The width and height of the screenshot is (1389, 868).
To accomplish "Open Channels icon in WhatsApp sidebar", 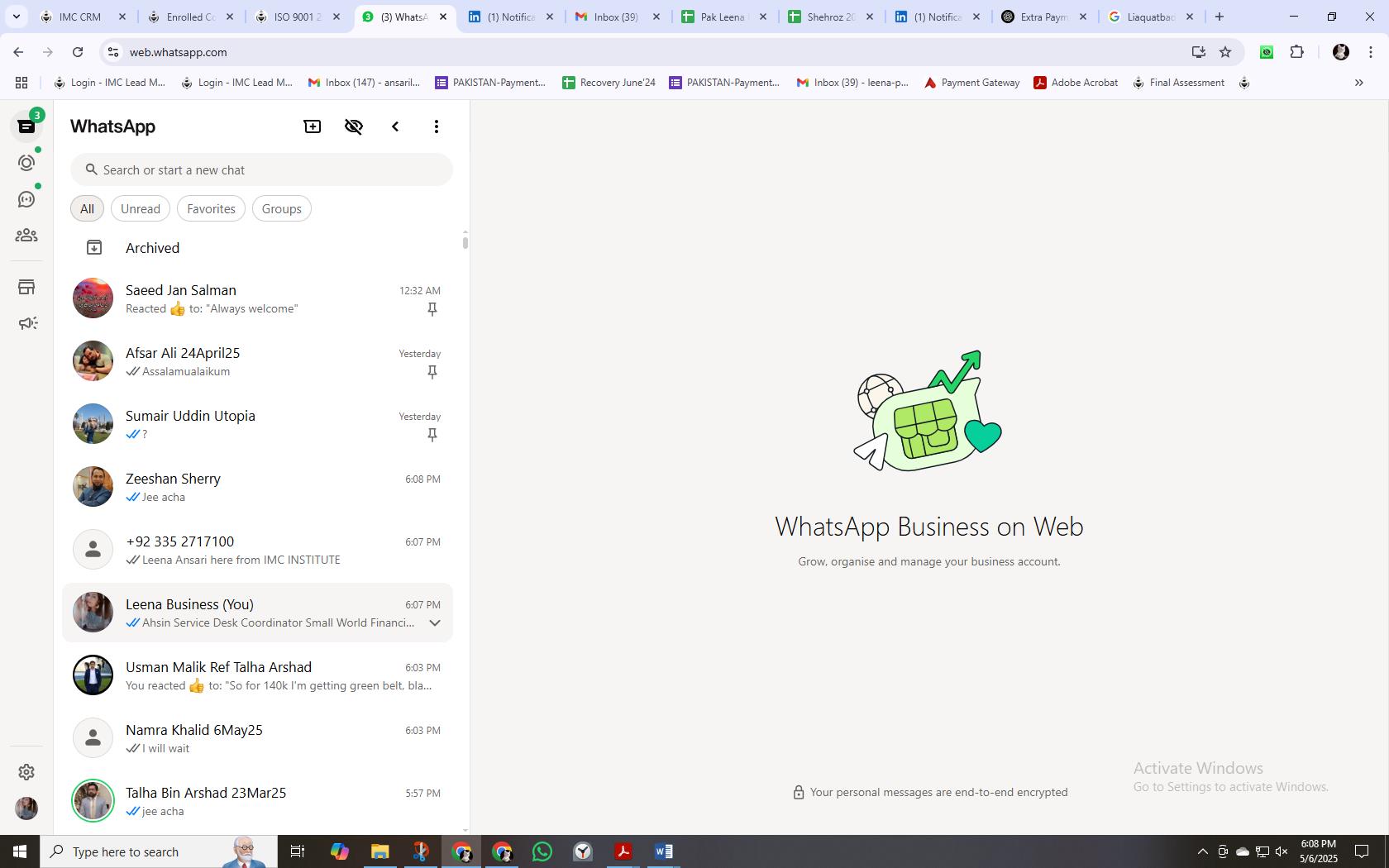I will (x=26, y=199).
